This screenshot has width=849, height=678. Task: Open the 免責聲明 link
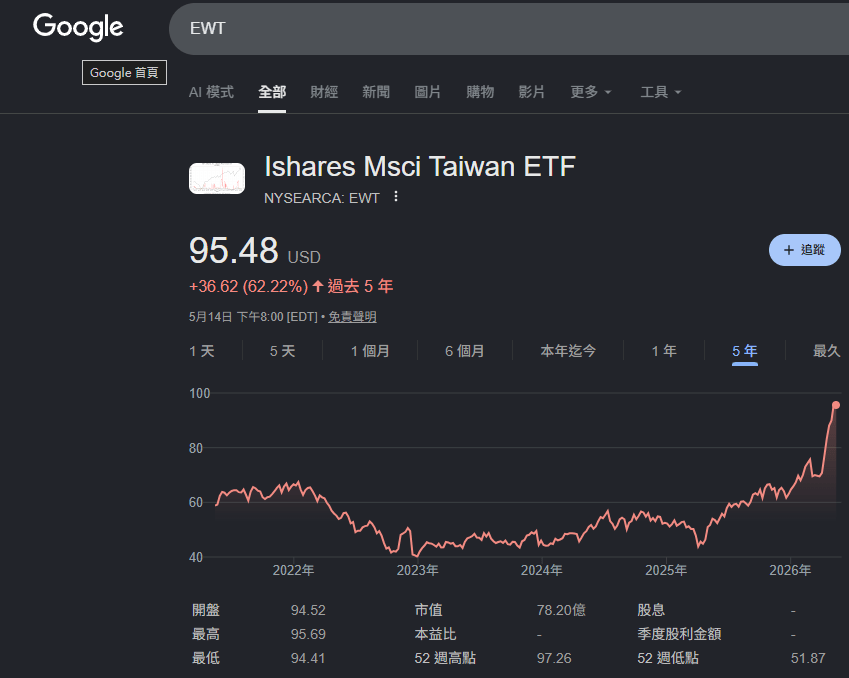pos(352,317)
